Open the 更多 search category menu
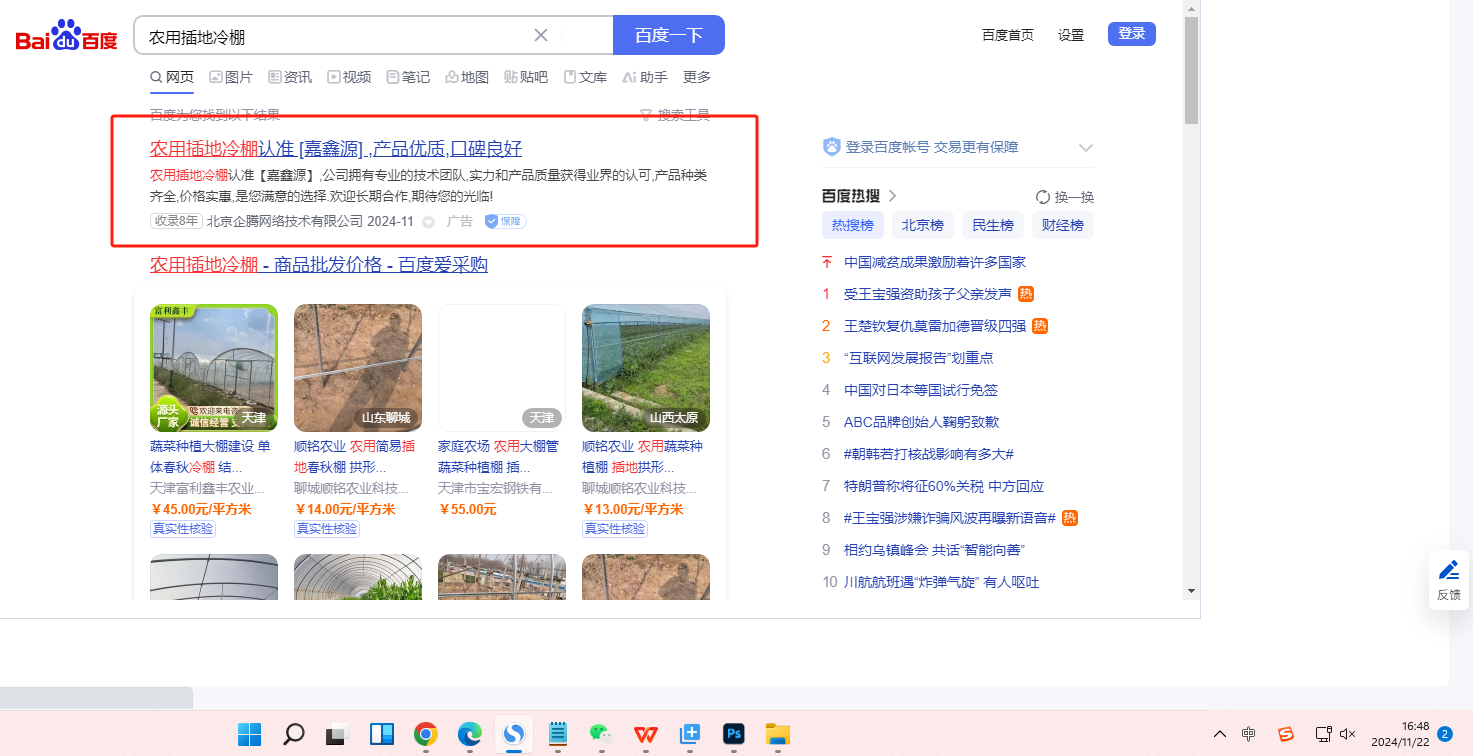The image size is (1473, 756). pos(697,77)
